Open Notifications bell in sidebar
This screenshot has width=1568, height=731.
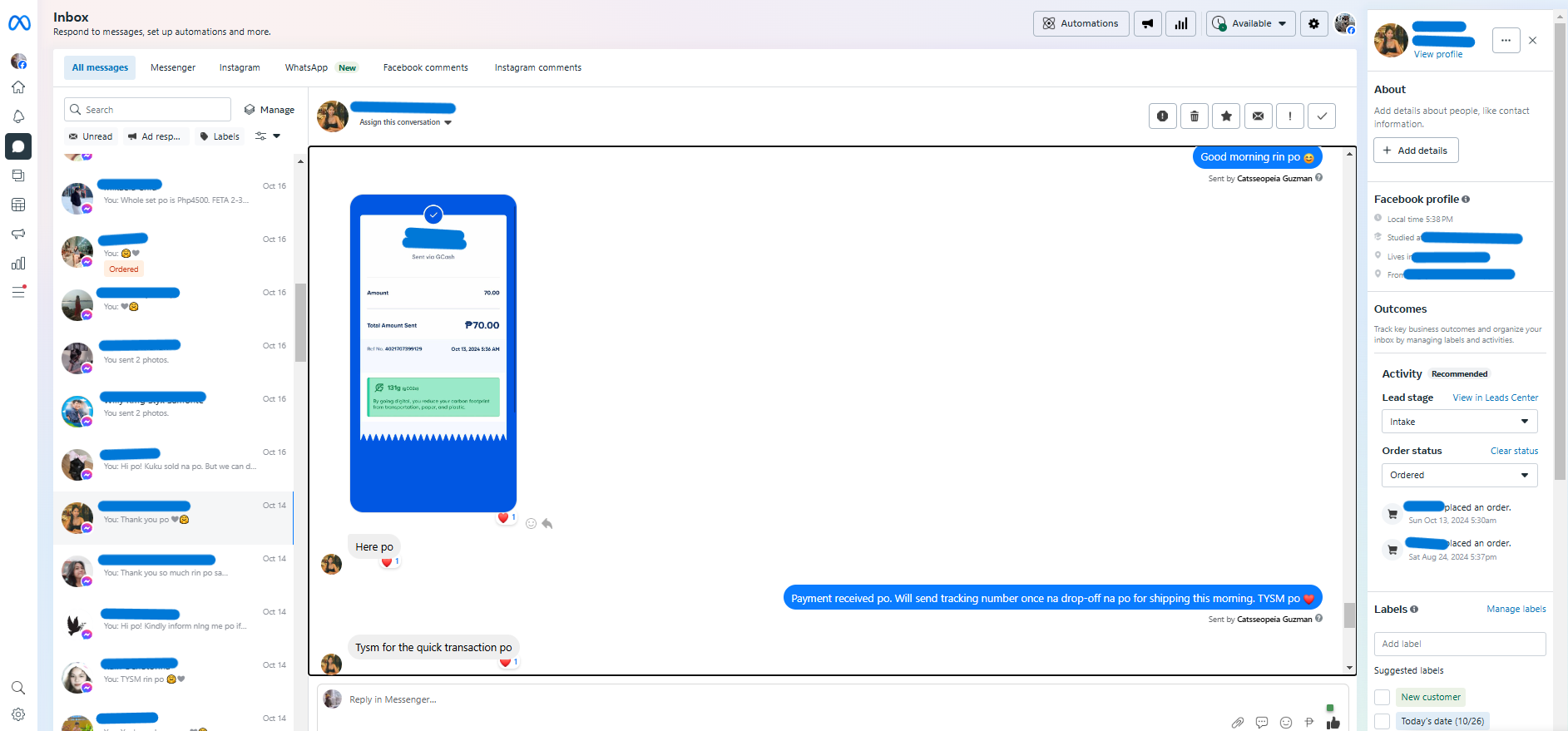click(18, 116)
